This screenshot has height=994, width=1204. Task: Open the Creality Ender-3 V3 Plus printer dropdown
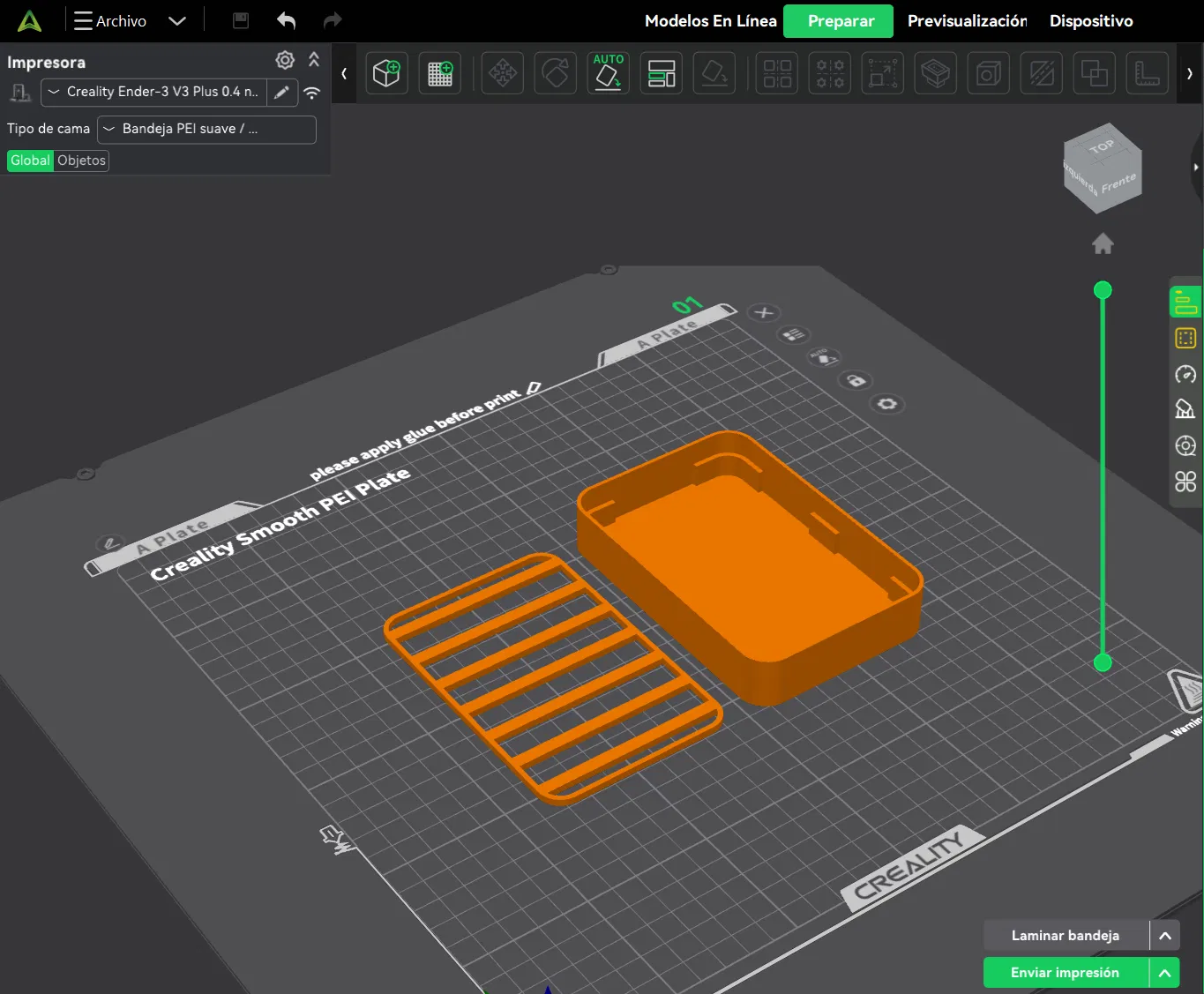pos(153,92)
